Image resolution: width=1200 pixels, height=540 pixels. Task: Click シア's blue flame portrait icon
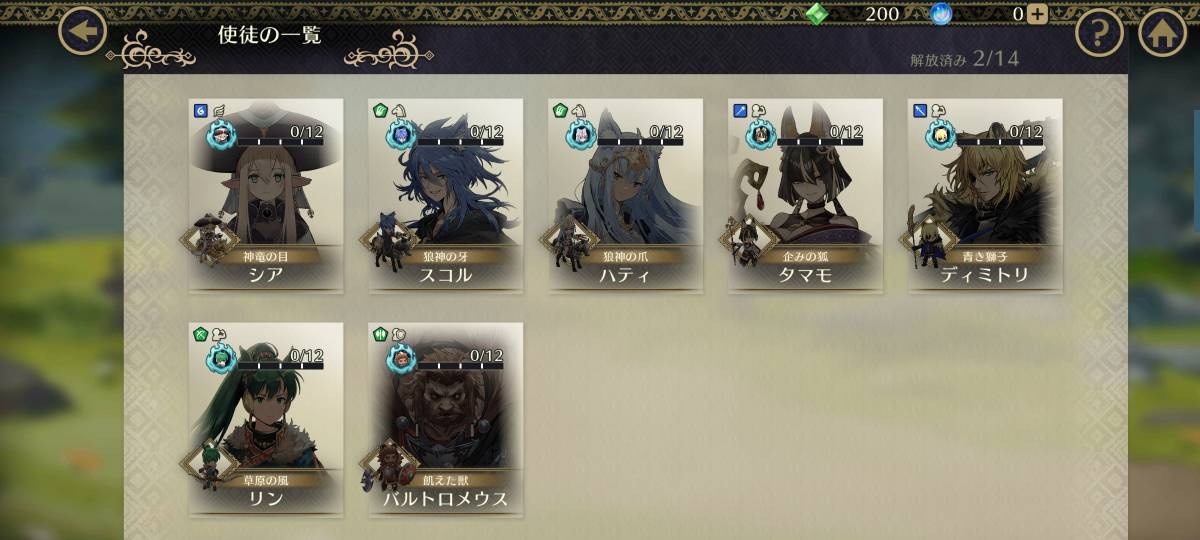(x=222, y=134)
